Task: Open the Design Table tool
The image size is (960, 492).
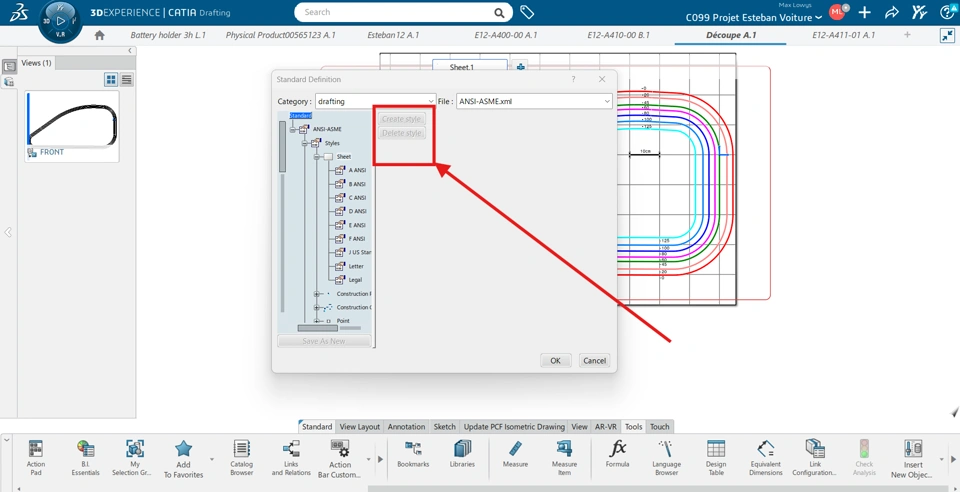Action: point(716,458)
